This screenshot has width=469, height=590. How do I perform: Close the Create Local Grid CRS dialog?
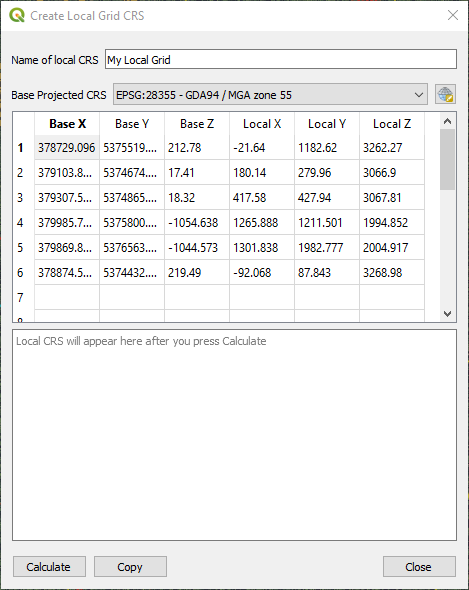(453, 15)
